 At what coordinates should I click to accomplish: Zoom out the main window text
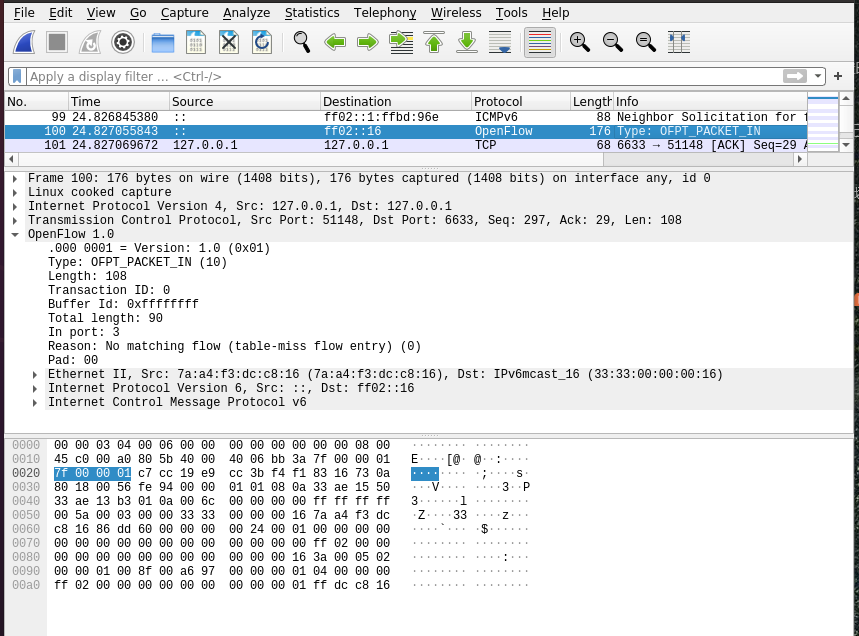612,42
